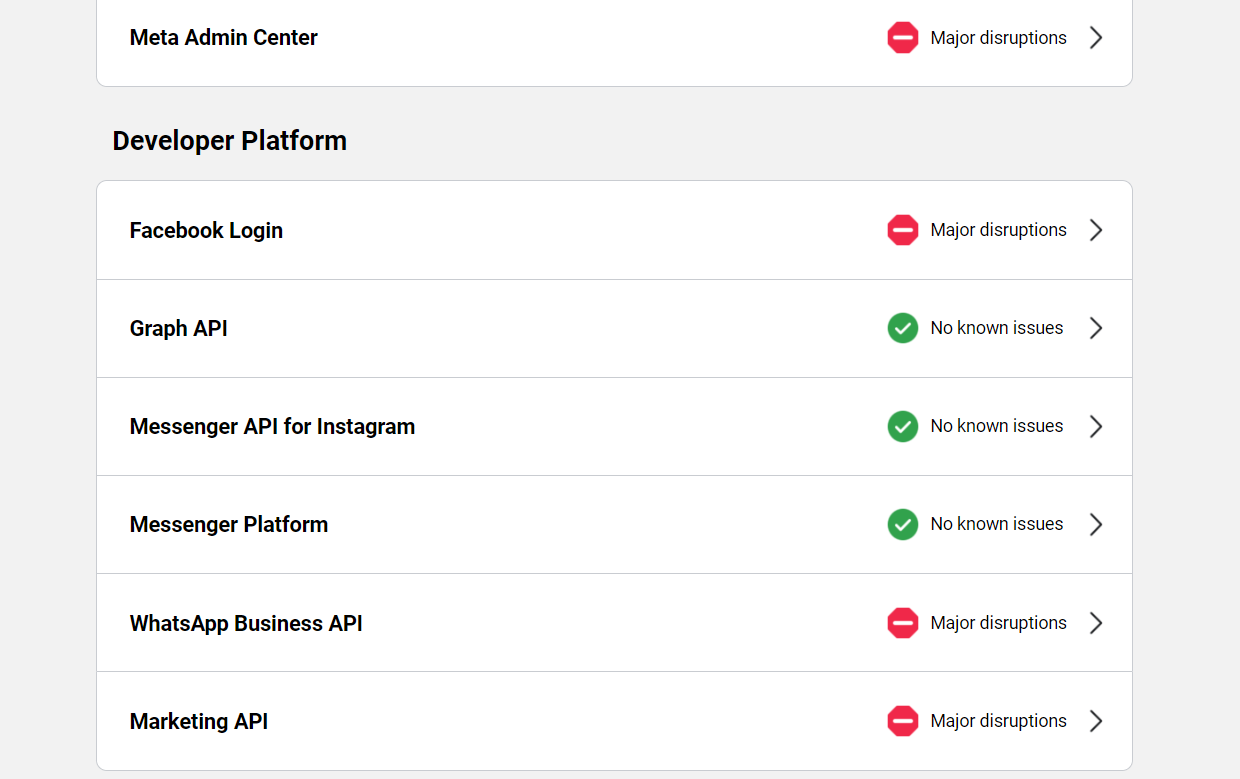Click the red stop icon for Meta Admin Center
Screen dimensions: 1240x779
point(902,38)
